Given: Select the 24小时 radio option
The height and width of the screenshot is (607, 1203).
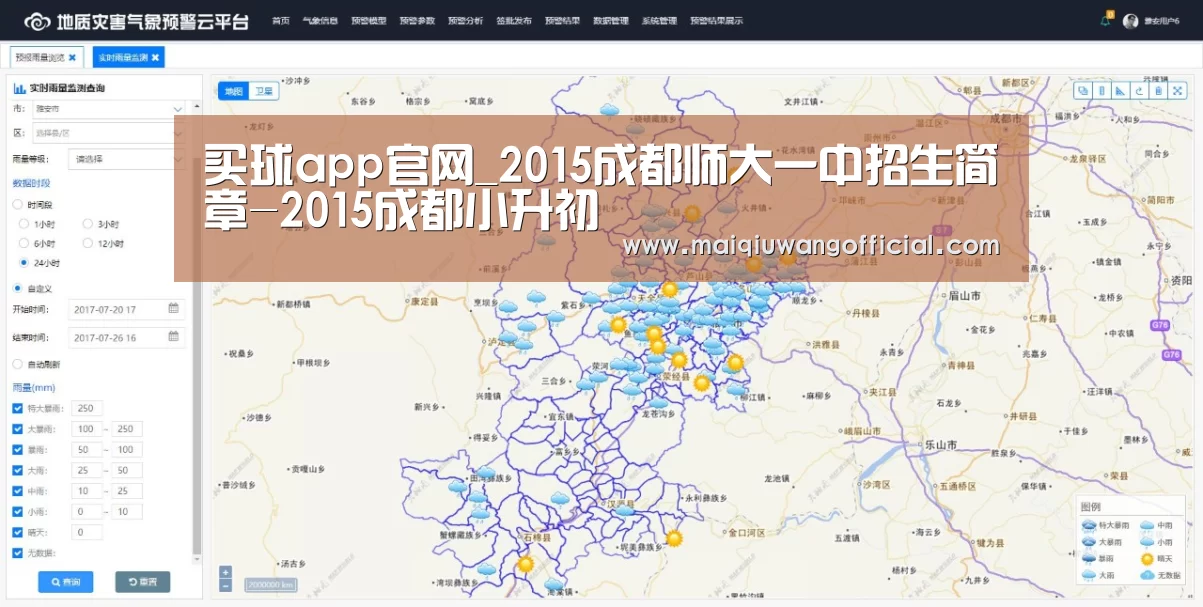Looking at the screenshot, I should 24,263.
